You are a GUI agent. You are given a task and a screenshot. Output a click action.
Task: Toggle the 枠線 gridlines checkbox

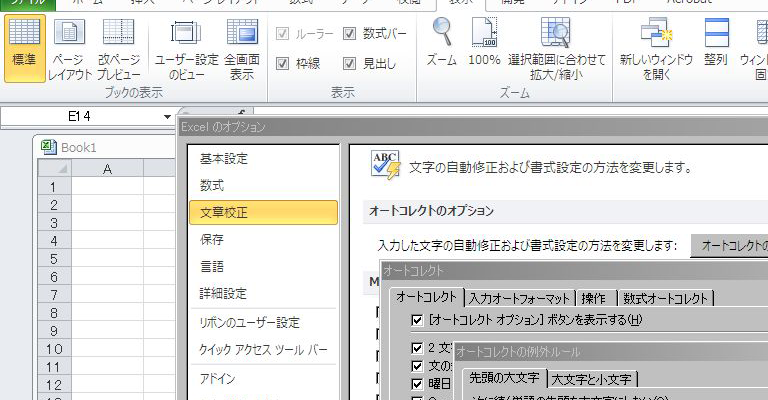(283, 63)
